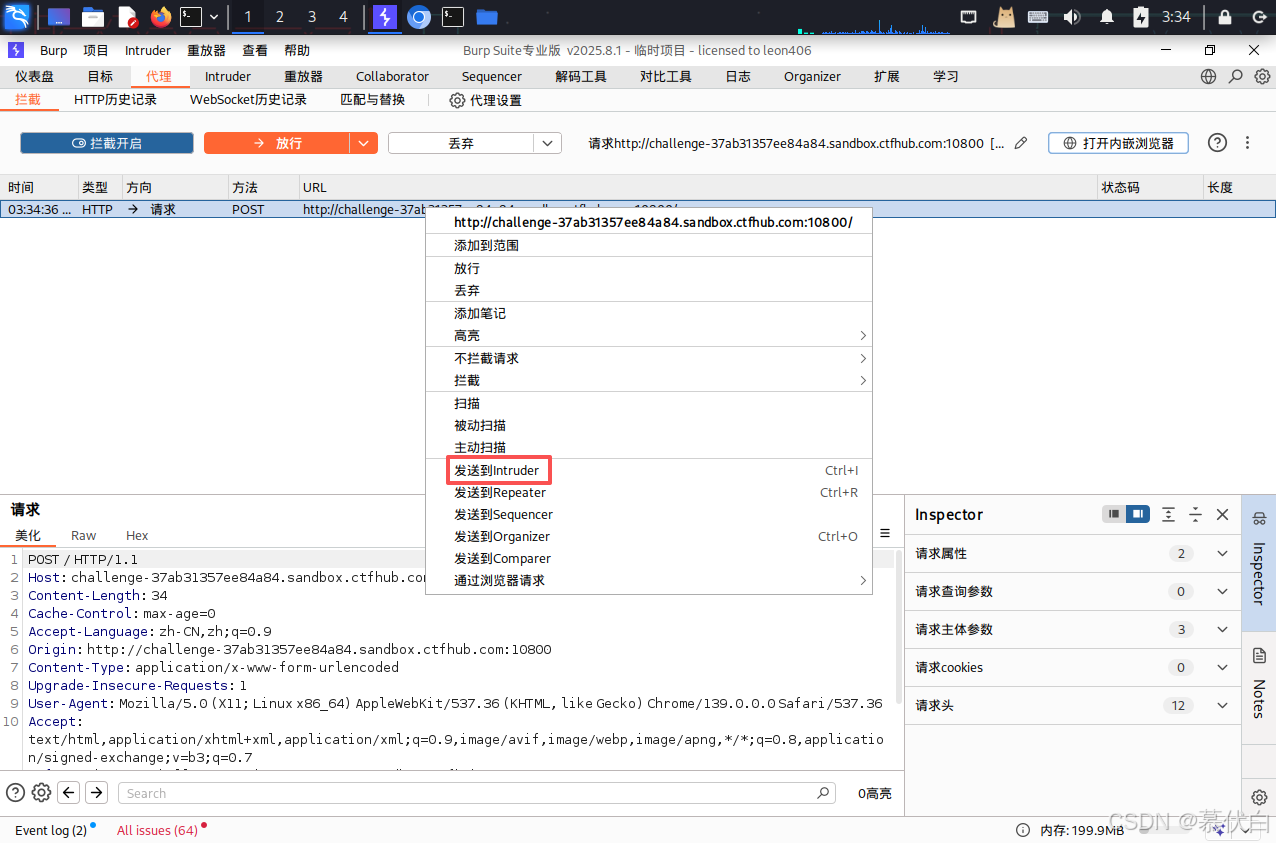
Task: Open the three-dot options menu in the intercept toolbar
Action: pos(1247,143)
